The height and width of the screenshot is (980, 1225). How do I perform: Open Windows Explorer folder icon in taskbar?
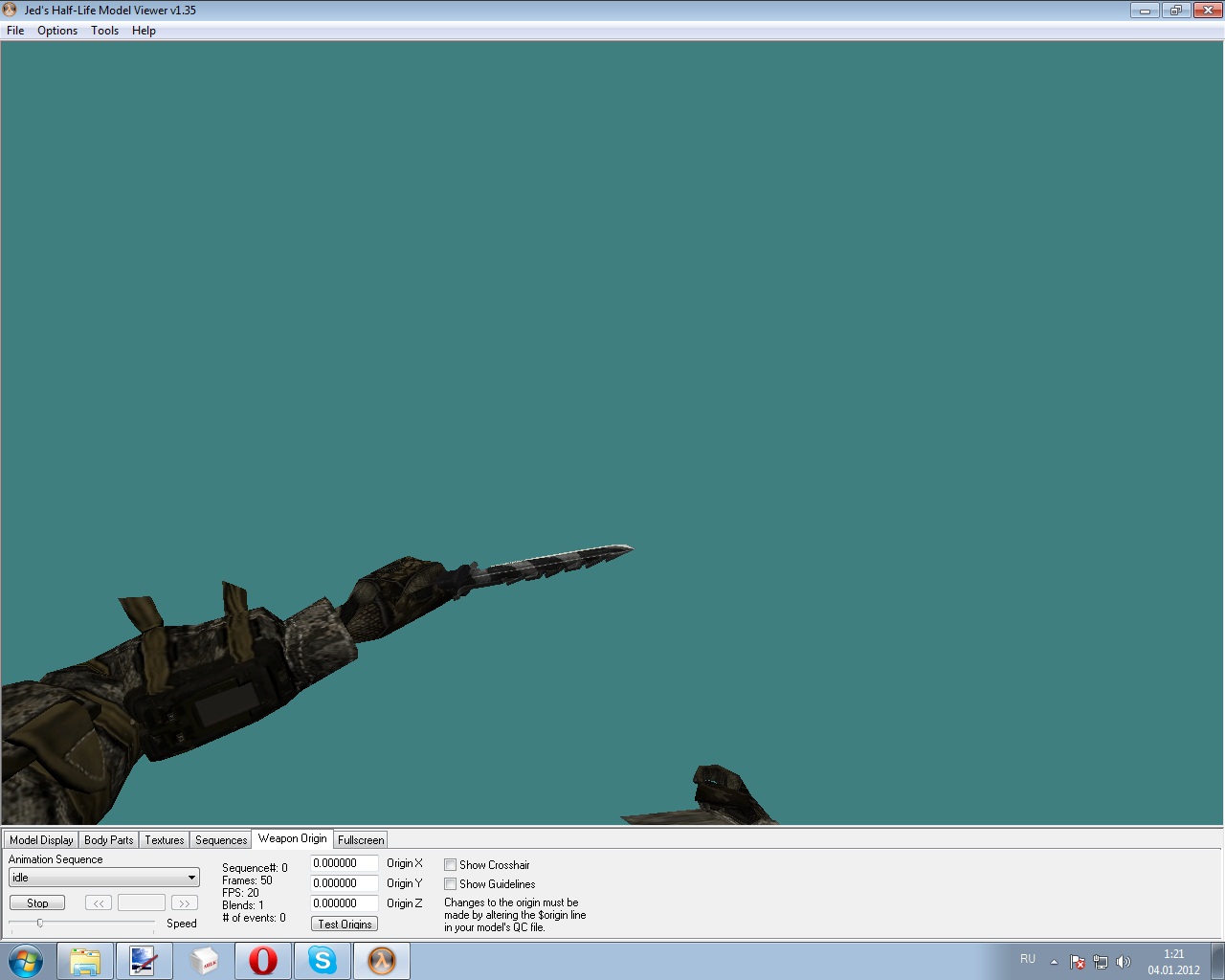pyautogui.click(x=85, y=961)
